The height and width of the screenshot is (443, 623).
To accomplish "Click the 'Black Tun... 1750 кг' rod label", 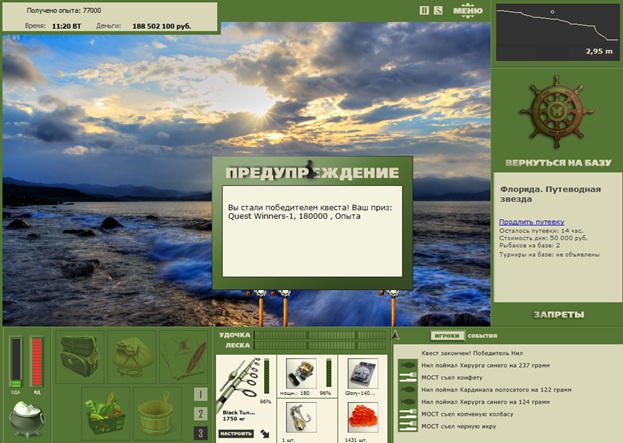I will 239,416.
